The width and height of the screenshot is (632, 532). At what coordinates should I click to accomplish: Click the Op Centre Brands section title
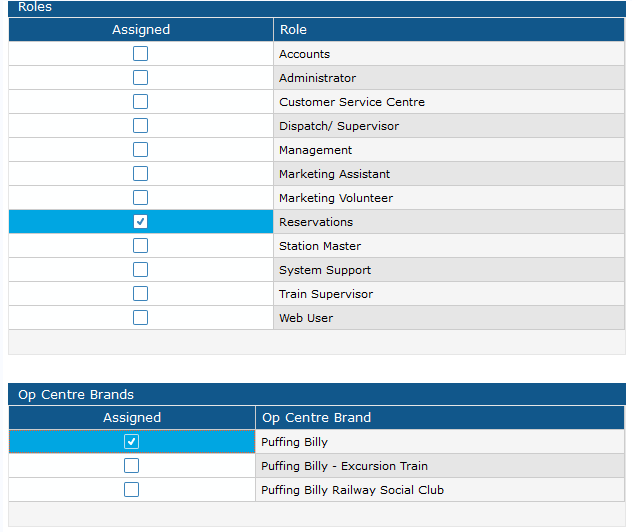pos(76,395)
